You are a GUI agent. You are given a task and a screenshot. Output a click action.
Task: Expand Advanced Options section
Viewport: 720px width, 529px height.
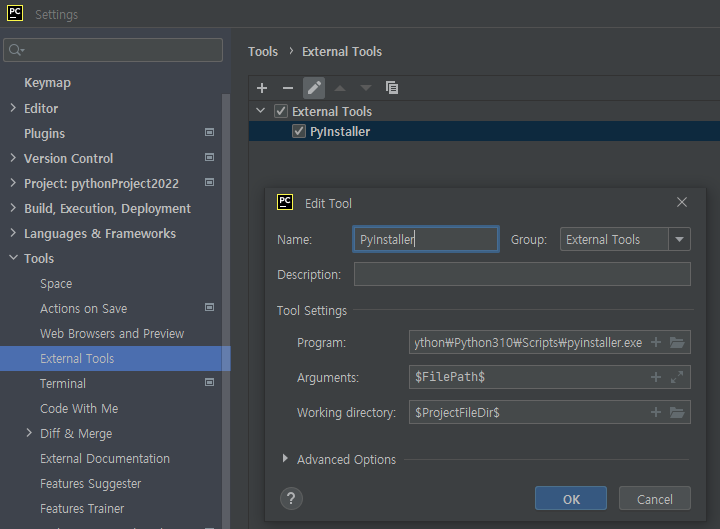285,459
